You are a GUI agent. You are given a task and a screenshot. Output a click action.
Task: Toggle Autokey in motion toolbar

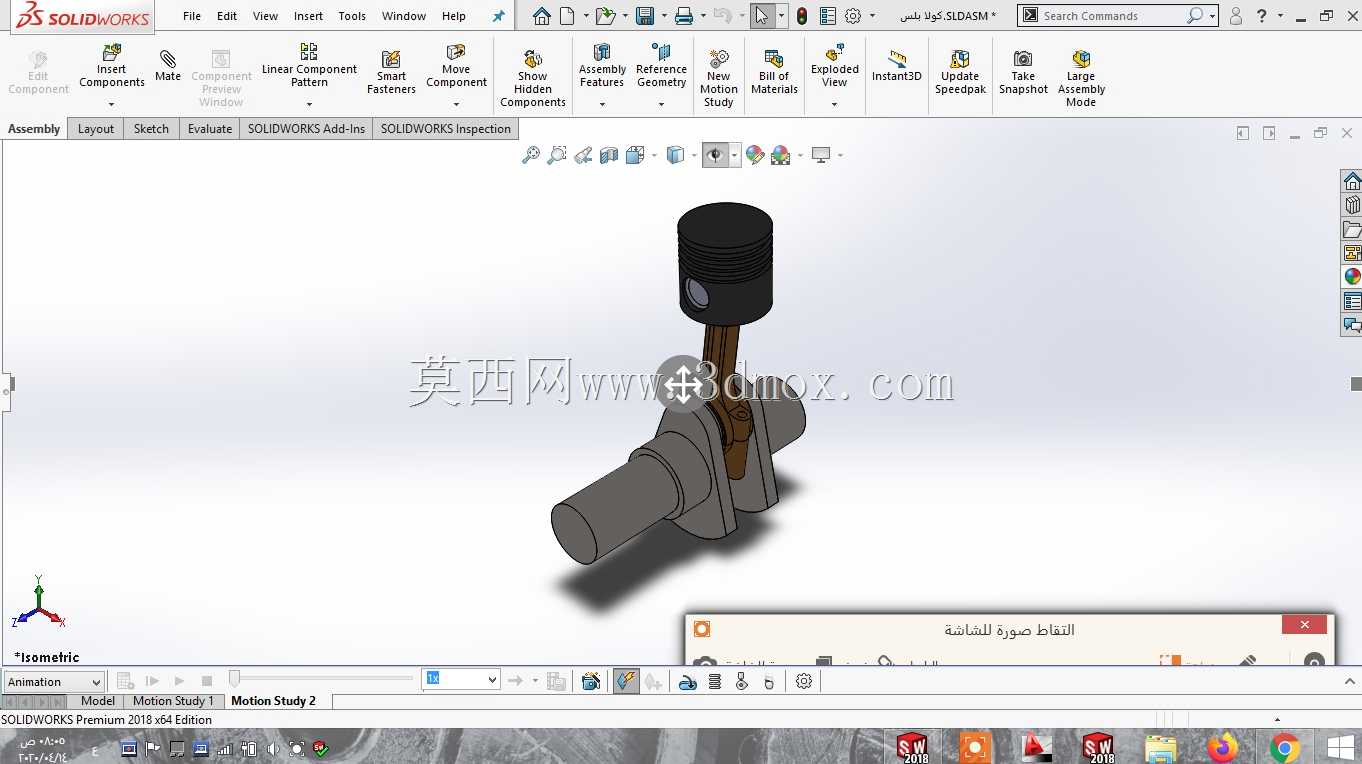[626, 681]
